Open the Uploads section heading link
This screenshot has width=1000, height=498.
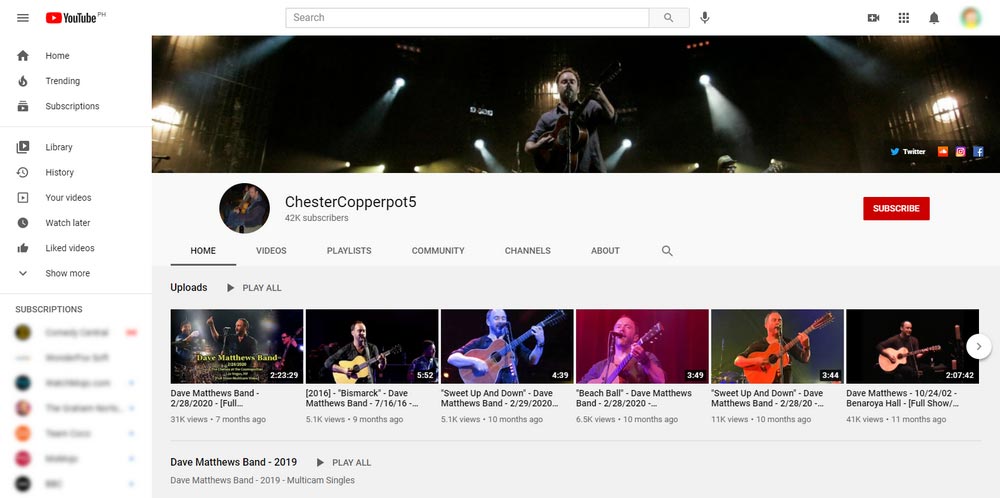189,288
